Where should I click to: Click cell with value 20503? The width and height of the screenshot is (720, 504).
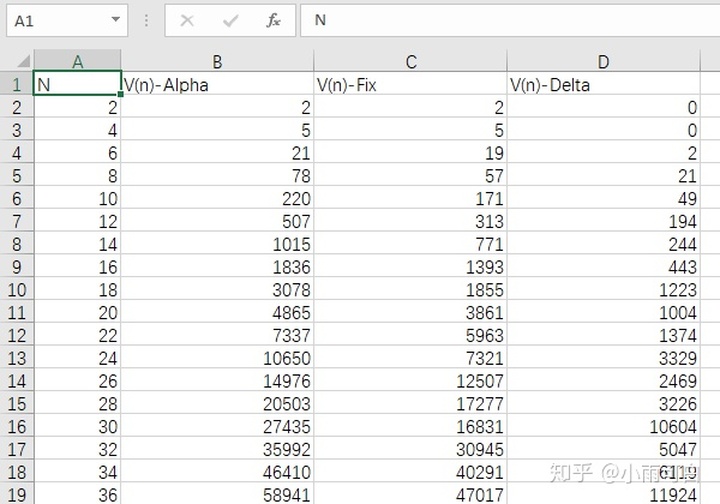[x=217, y=403]
